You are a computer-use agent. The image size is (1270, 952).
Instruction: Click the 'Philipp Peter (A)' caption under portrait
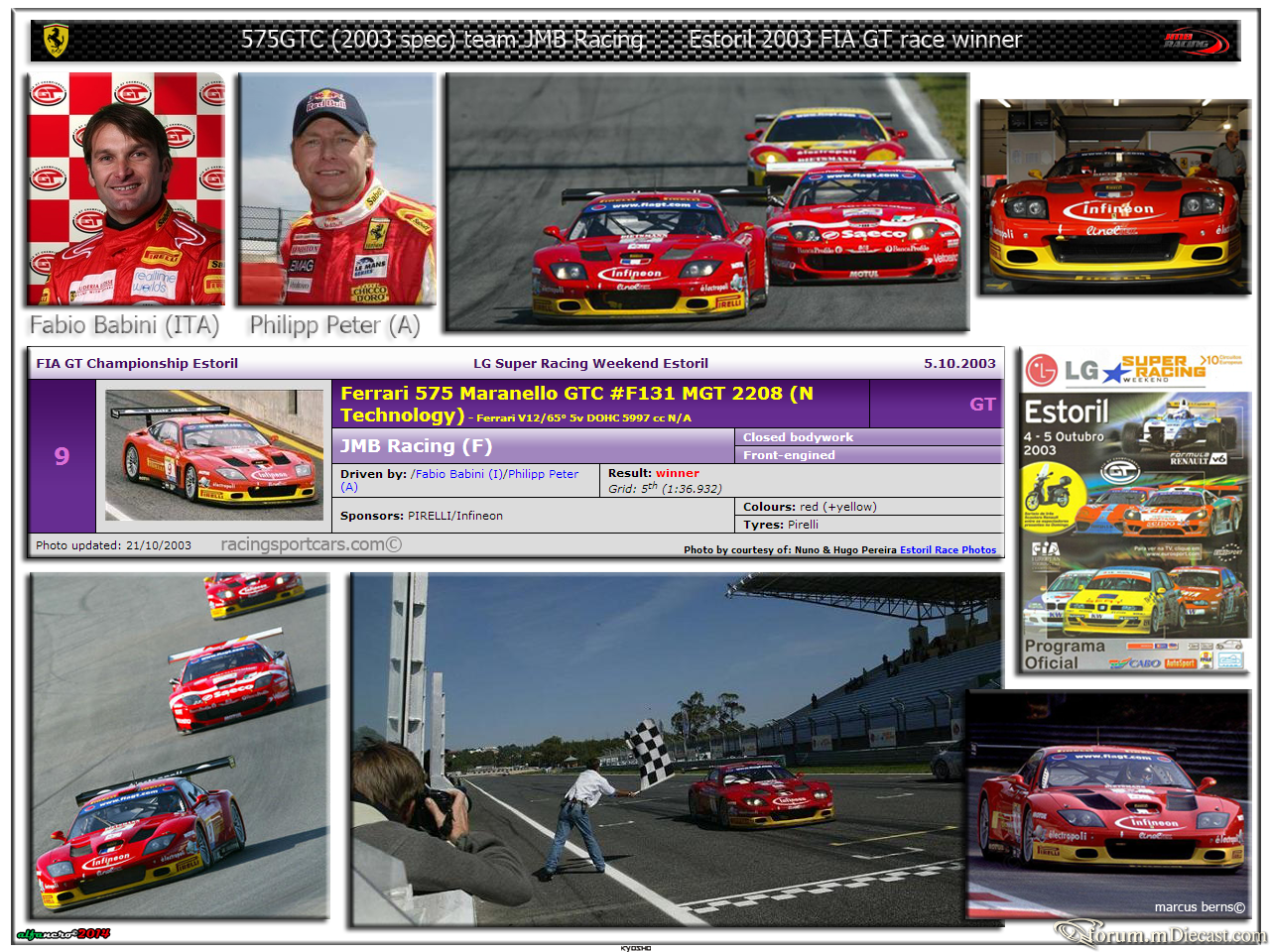coord(334,325)
